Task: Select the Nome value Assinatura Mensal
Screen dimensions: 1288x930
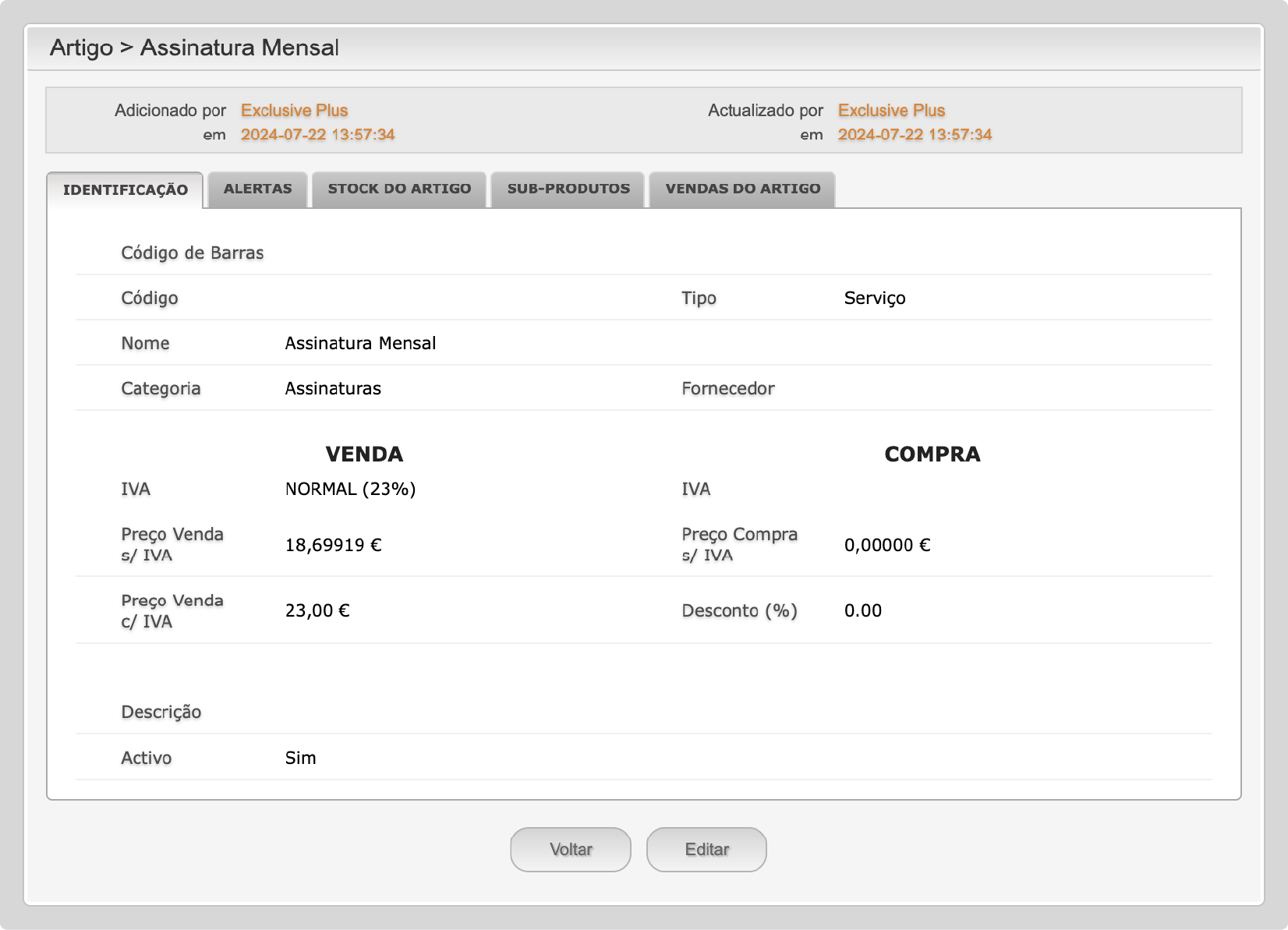Action: coord(360,343)
